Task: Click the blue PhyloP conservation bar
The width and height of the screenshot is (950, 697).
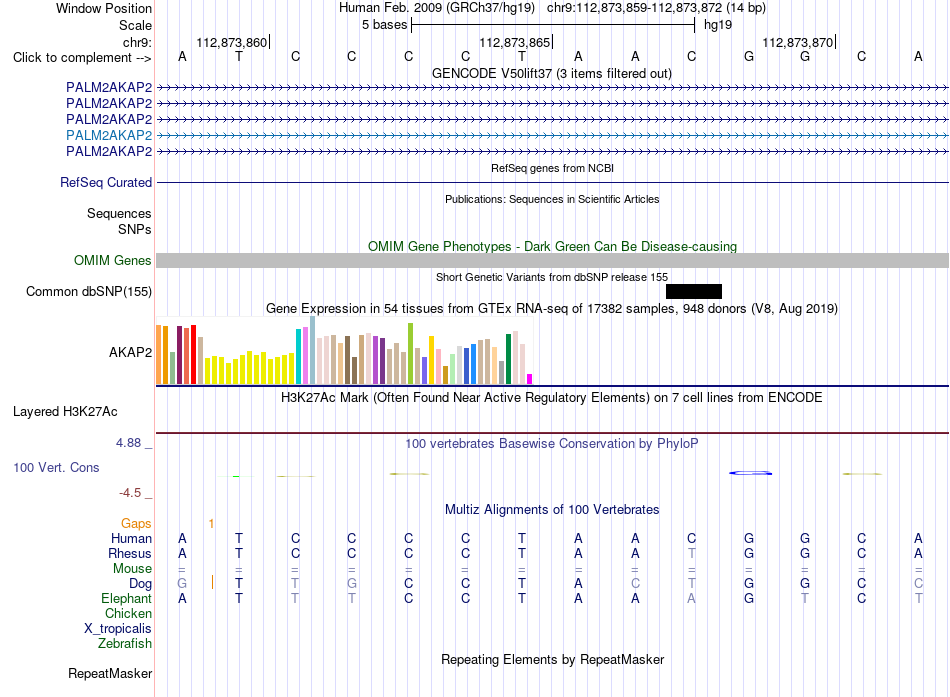Action: 751,473
